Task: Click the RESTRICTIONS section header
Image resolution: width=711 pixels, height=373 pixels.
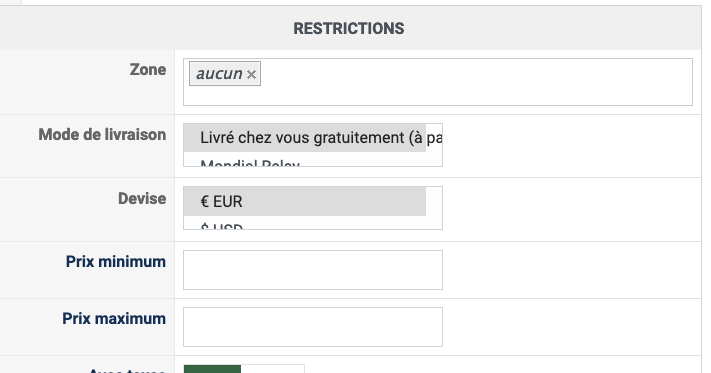Action: coord(349,29)
